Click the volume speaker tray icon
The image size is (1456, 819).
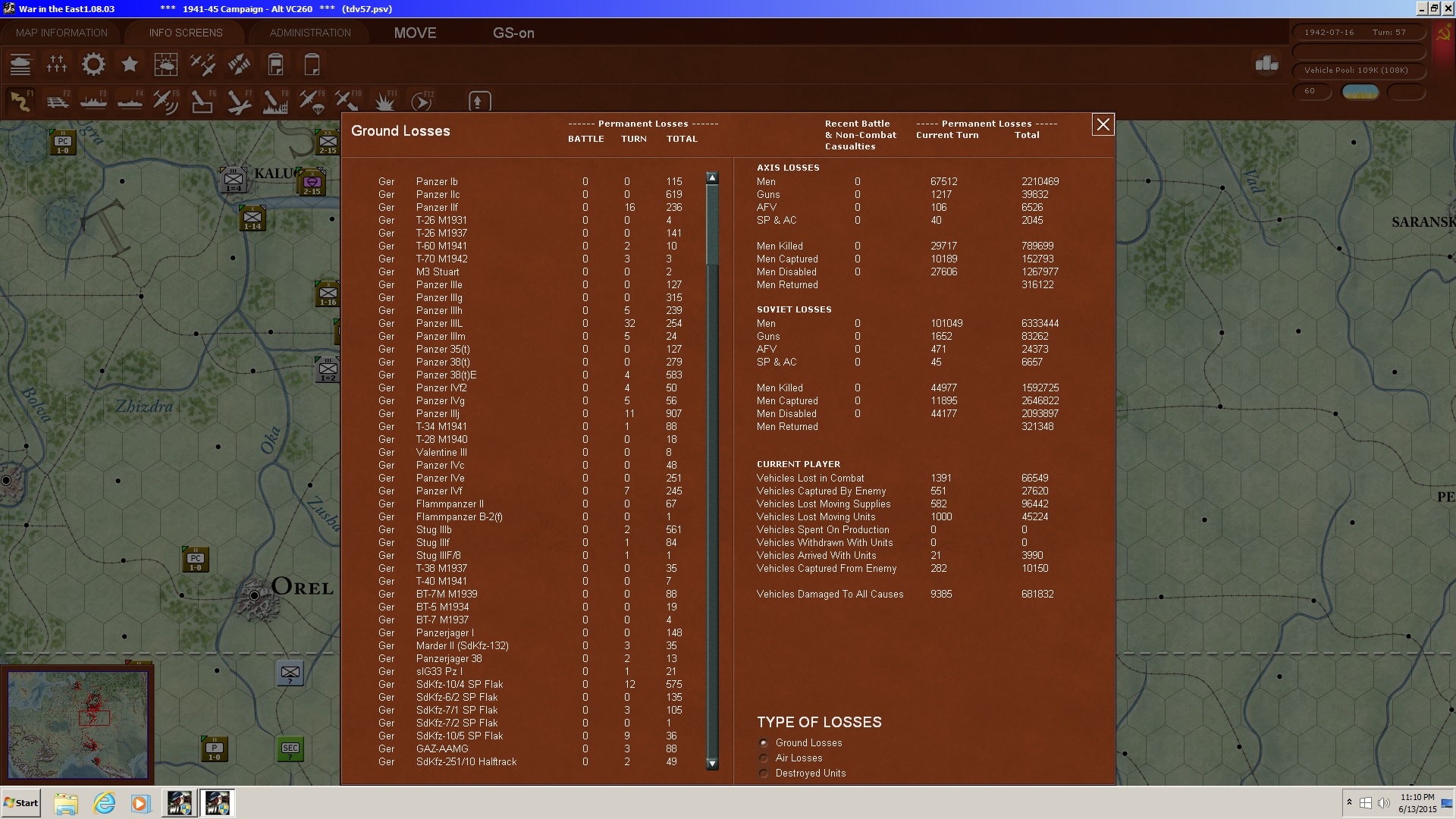(x=1384, y=803)
